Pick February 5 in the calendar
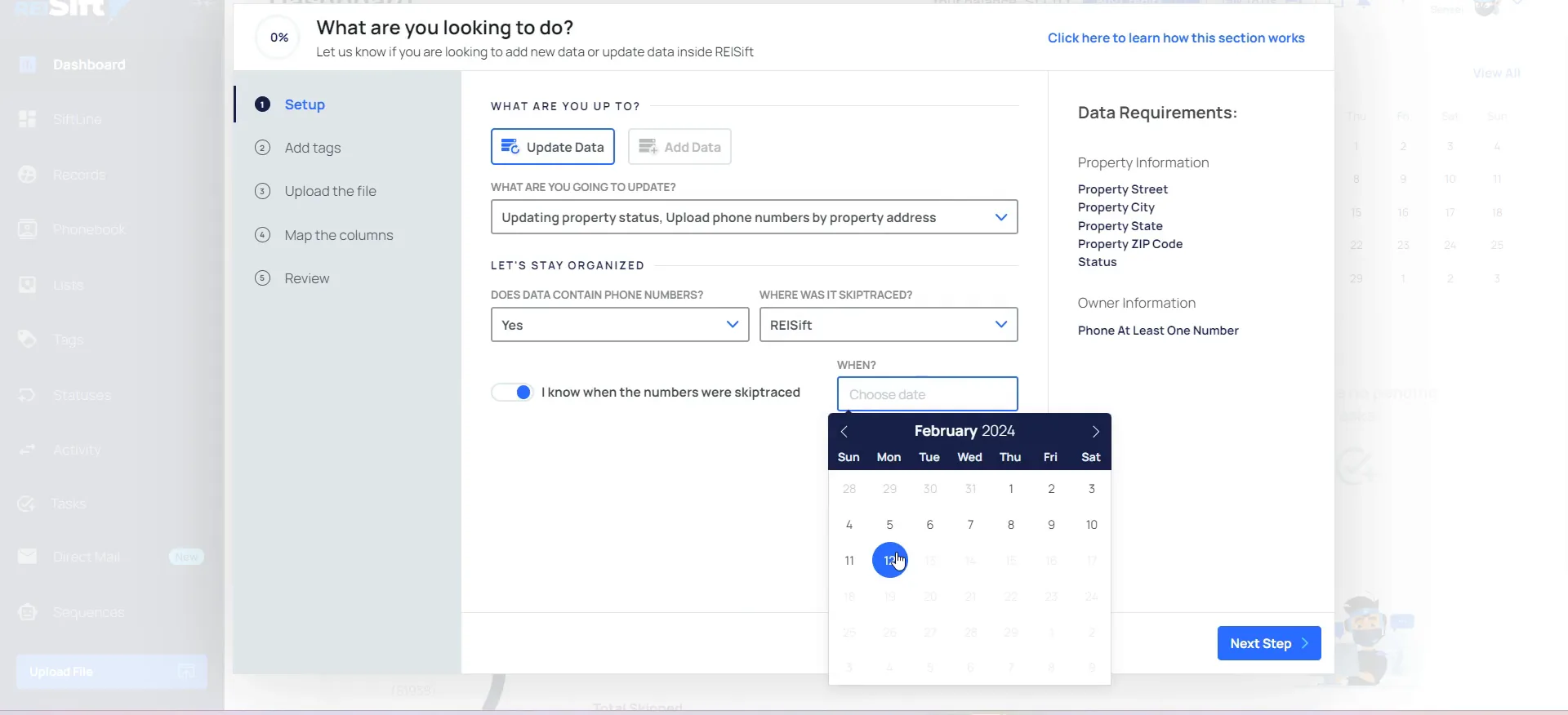Viewport: 1568px width, 715px height. pyautogui.click(x=890, y=525)
